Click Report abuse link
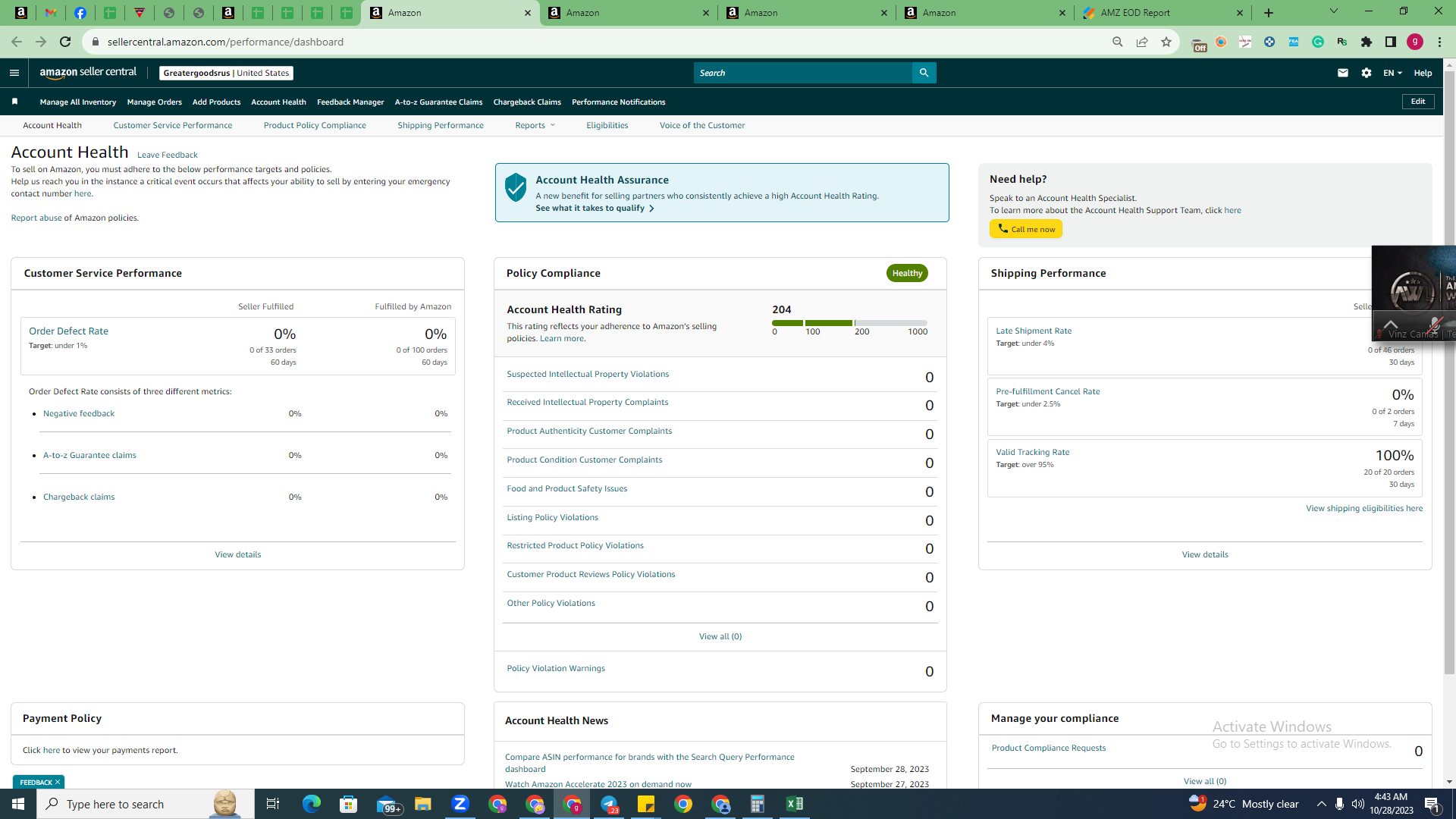Screen dimensions: 1456x819 36,218
